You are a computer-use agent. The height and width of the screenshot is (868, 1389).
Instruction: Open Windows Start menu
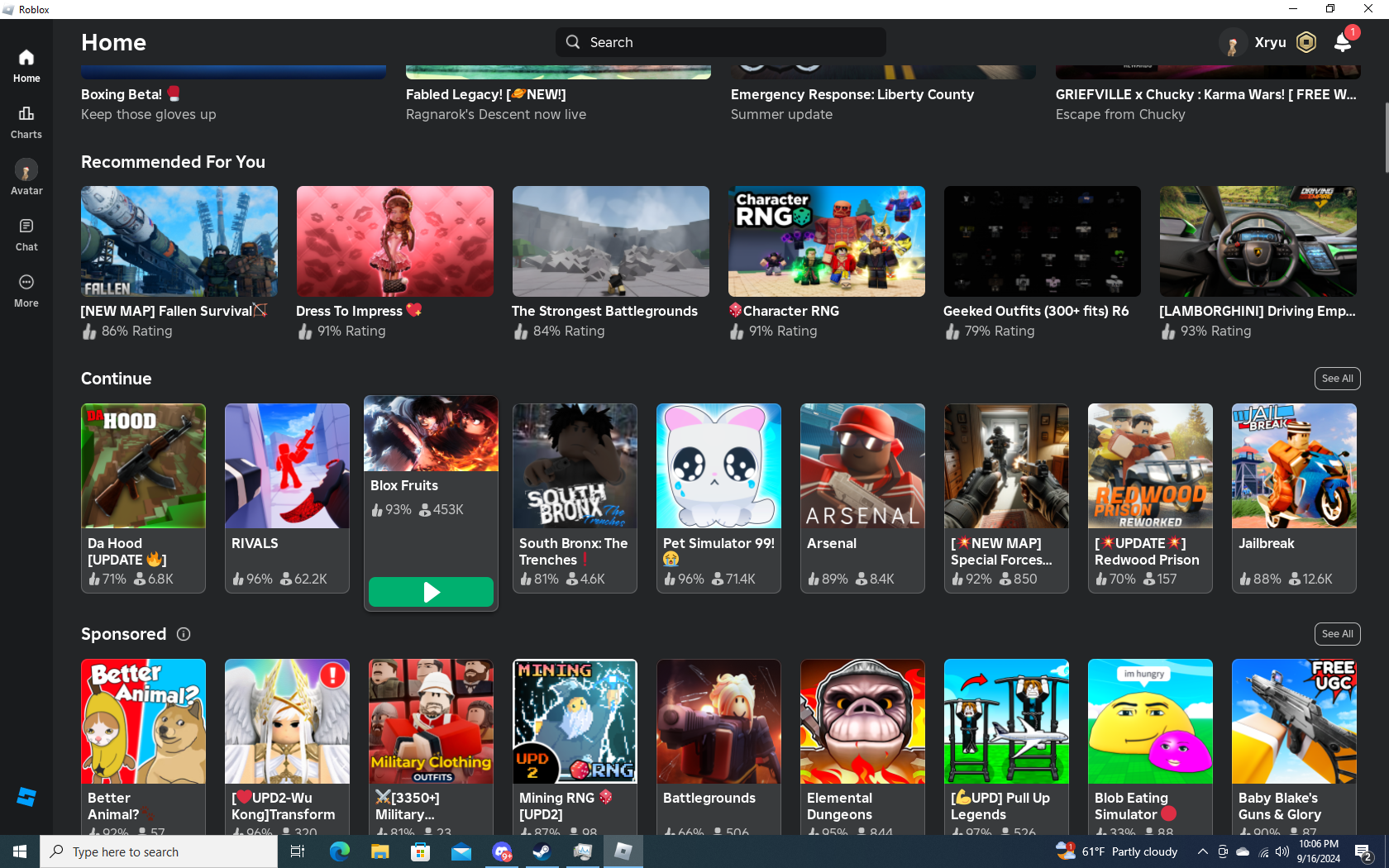pyautogui.click(x=20, y=851)
